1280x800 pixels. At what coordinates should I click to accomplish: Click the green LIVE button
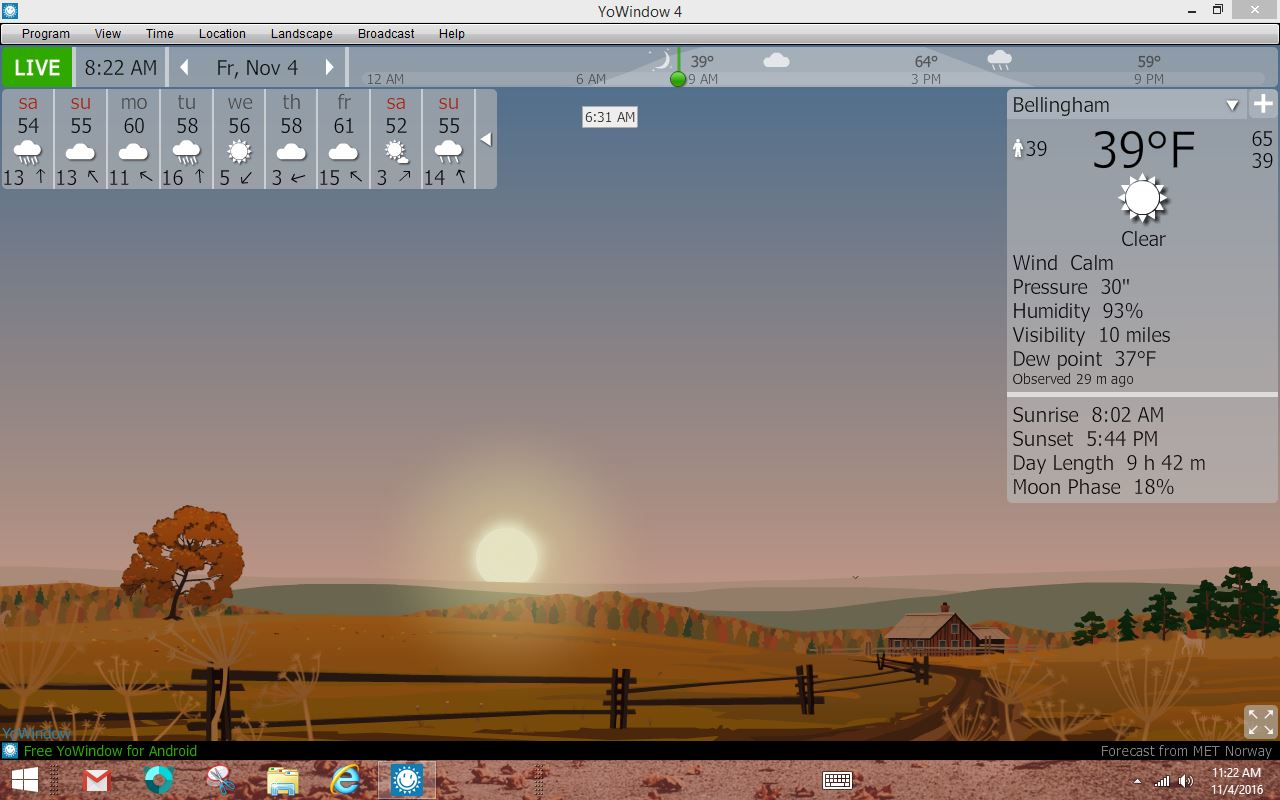click(x=37, y=68)
